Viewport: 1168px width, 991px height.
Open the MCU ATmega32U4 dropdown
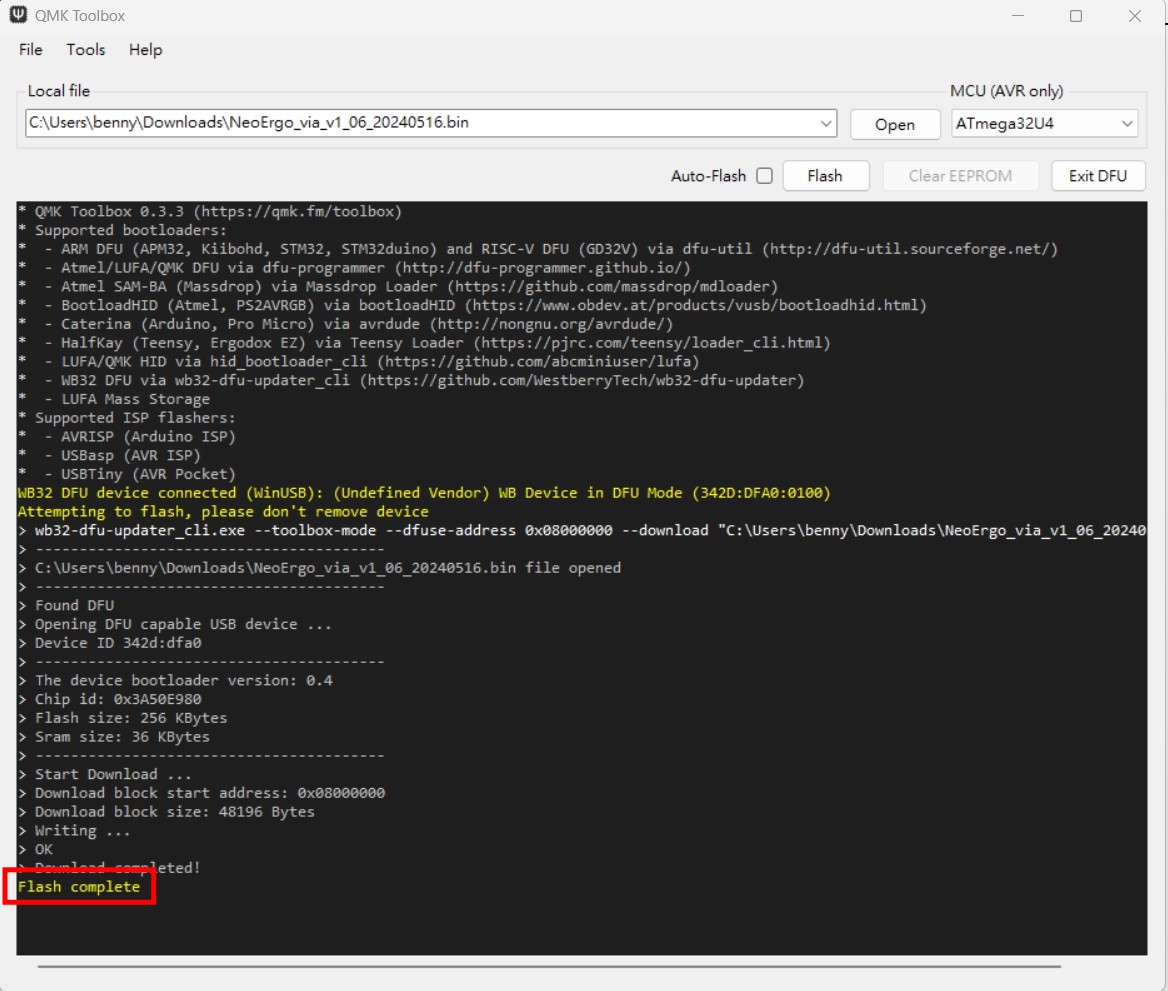[x=1044, y=124]
